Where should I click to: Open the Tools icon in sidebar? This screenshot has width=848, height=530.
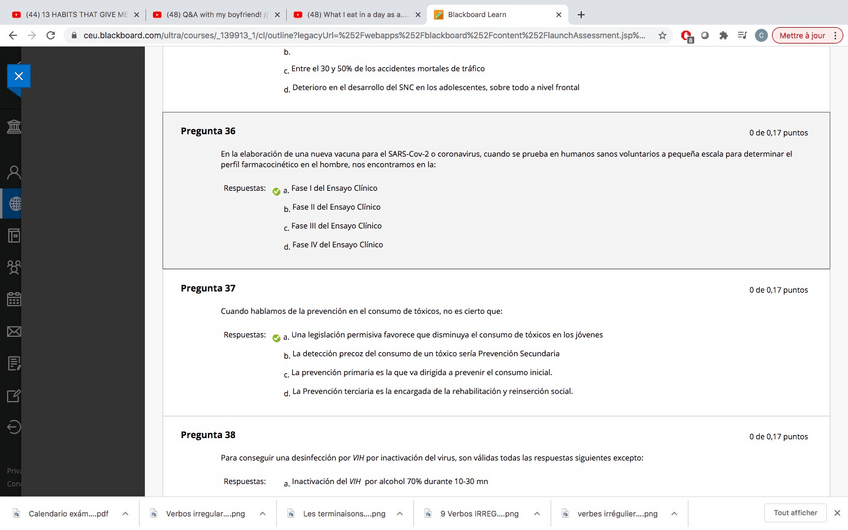coord(14,396)
